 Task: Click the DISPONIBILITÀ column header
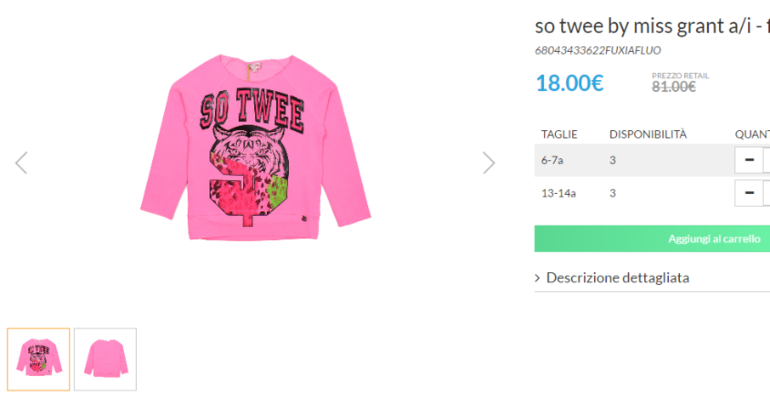(x=648, y=133)
